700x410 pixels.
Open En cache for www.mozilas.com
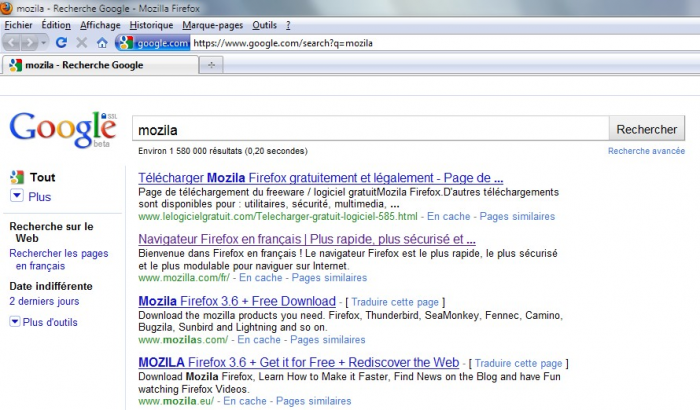pyautogui.click(x=258, y=339)
